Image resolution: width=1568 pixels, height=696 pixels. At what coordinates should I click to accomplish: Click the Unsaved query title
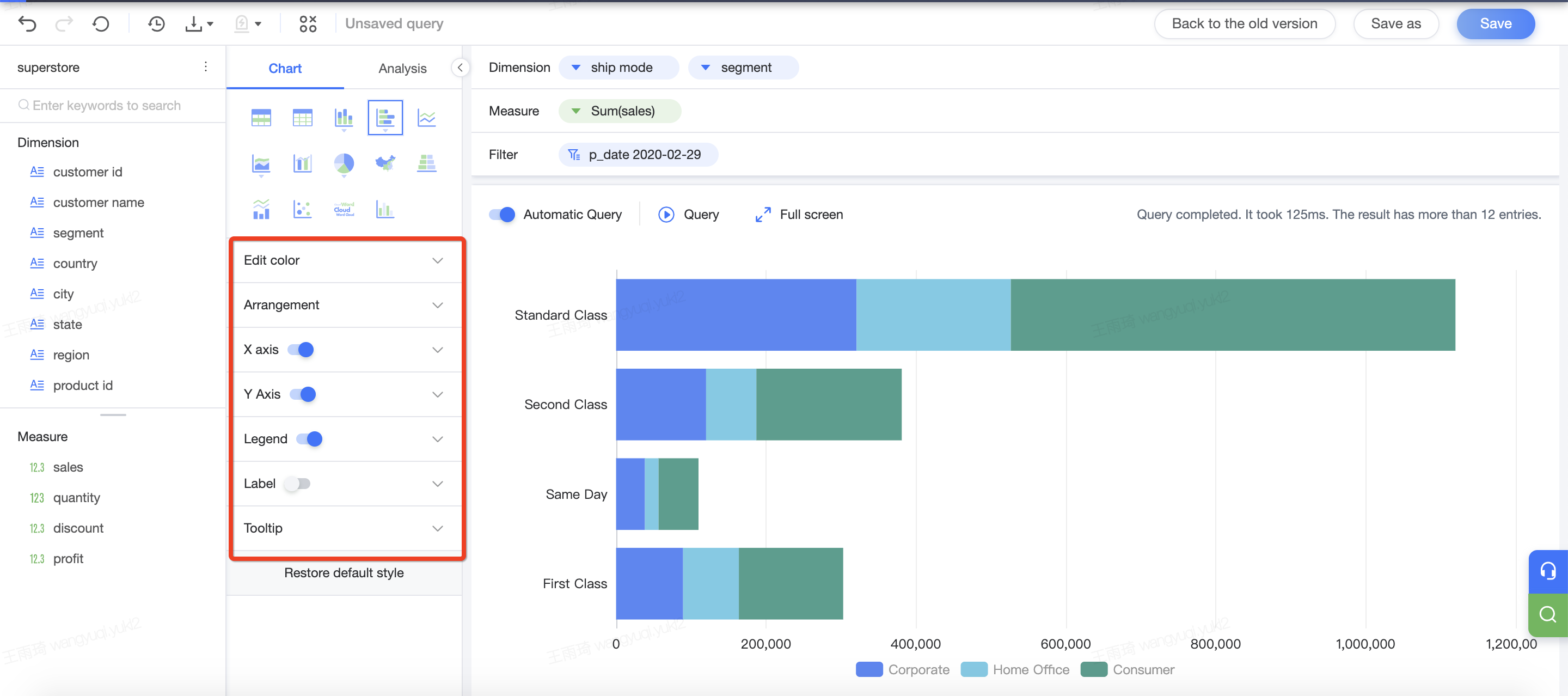[394, 24]
